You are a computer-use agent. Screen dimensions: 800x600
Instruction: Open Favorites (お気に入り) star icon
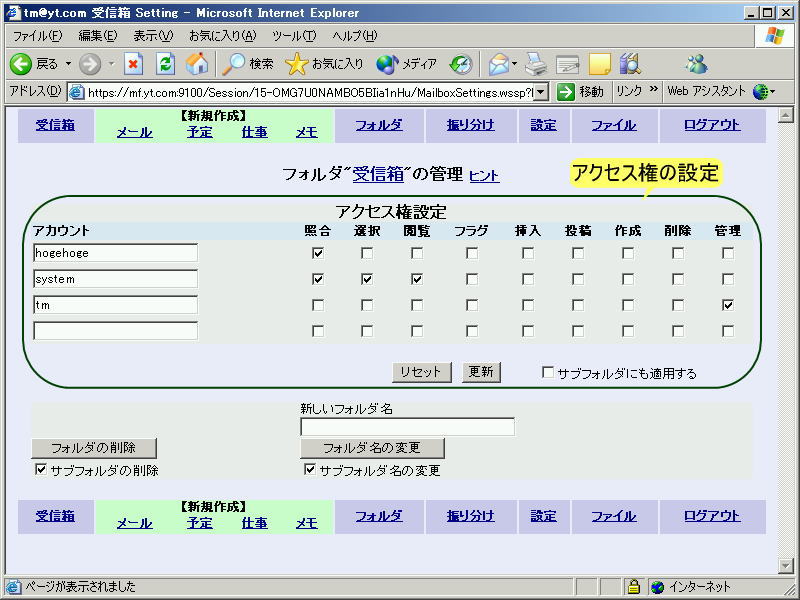point(297,64)
